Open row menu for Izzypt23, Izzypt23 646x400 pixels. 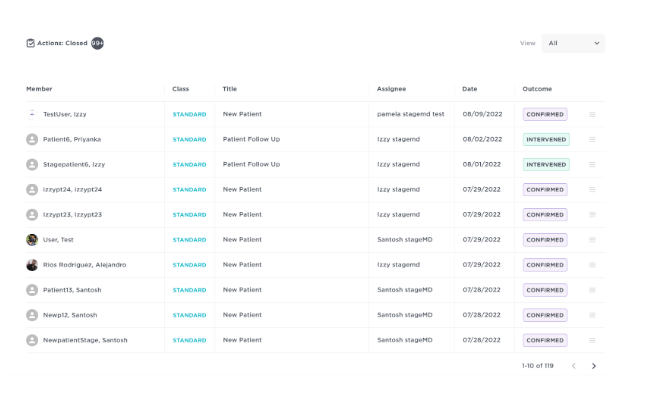(592, 214)
